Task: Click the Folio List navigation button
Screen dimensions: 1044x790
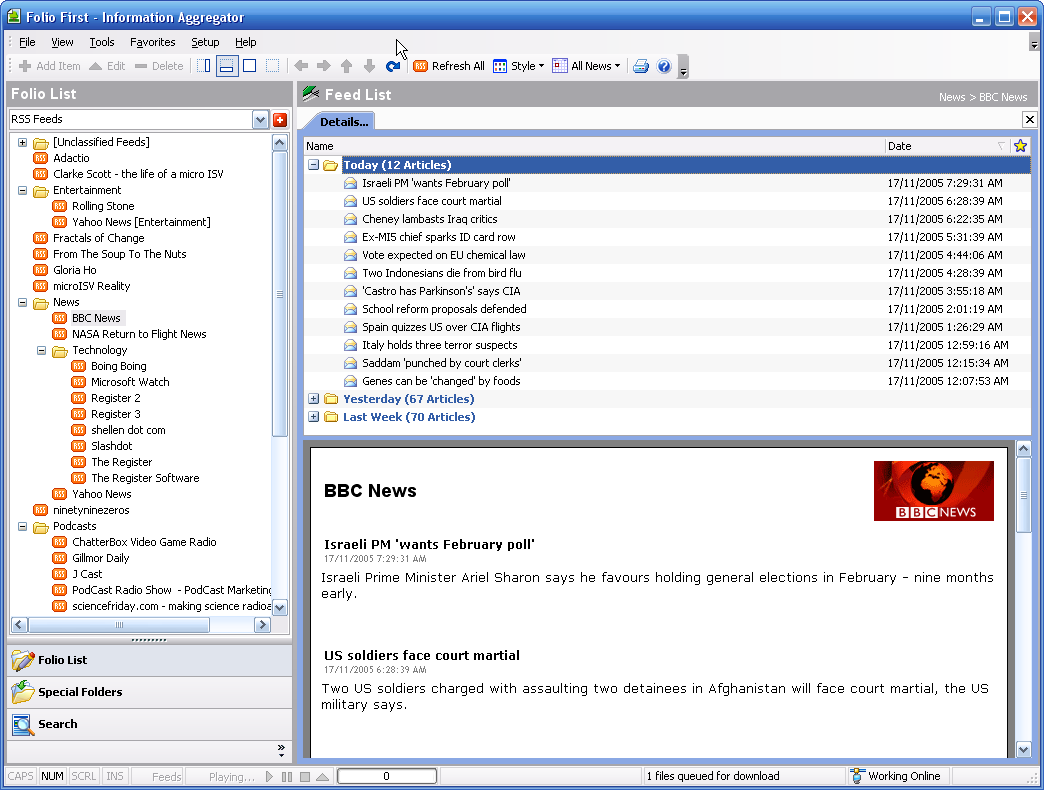Action: 149,660
